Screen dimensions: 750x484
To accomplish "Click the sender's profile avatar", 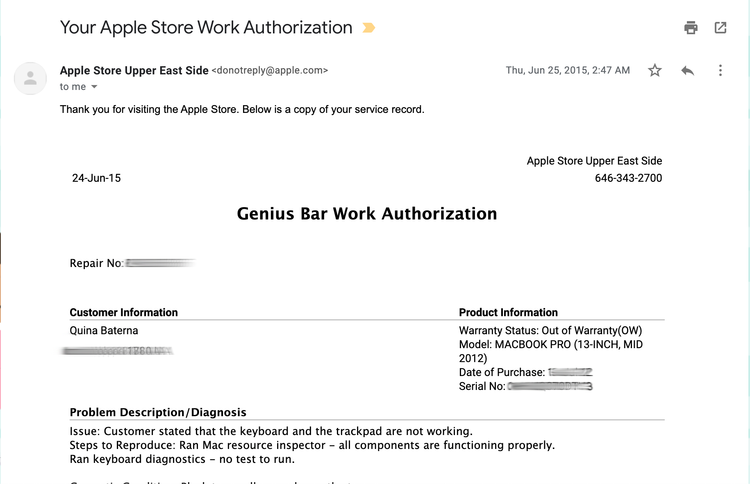I will 31,78.
